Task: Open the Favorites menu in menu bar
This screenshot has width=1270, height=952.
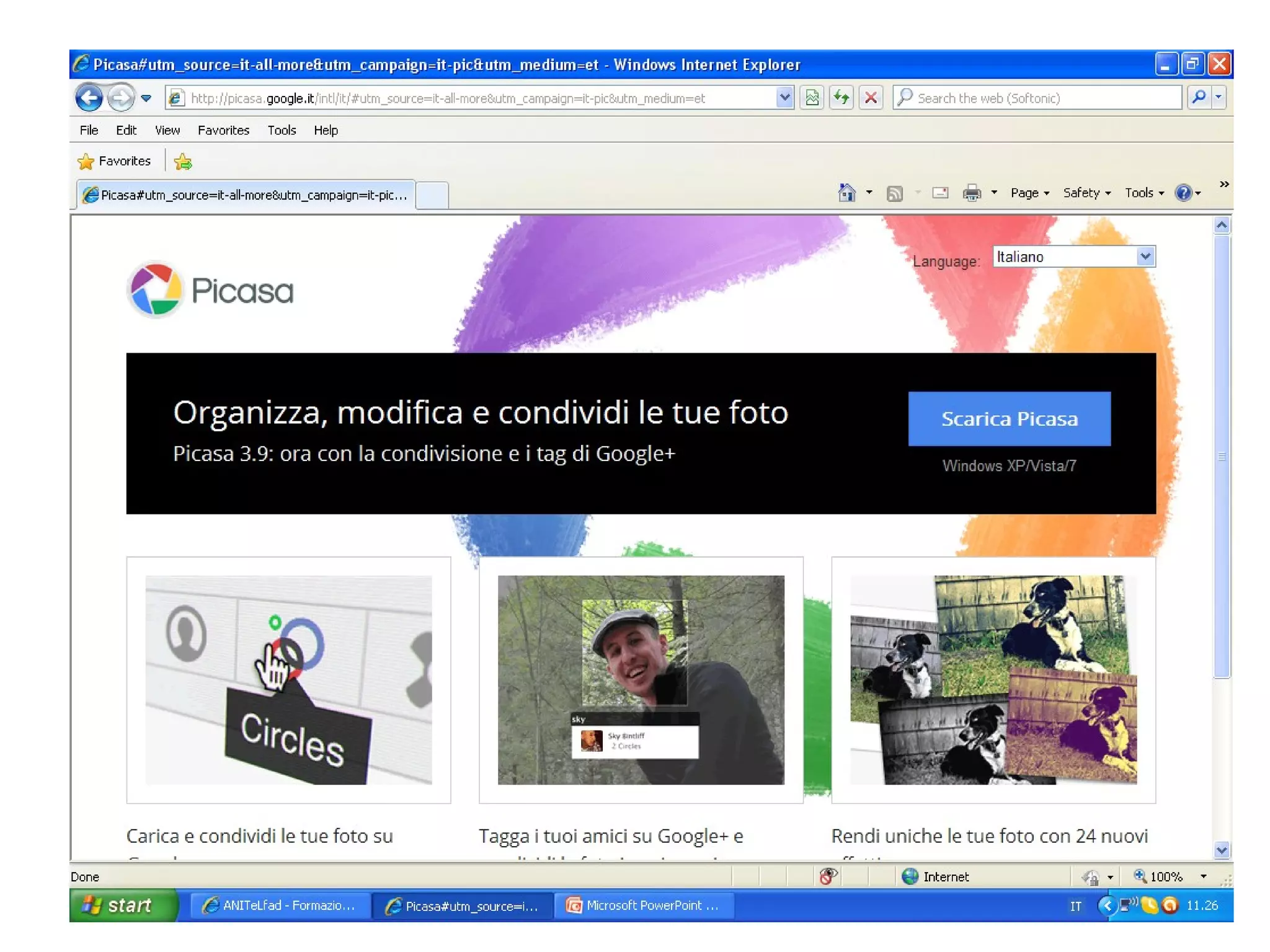Action: (223, 130)
